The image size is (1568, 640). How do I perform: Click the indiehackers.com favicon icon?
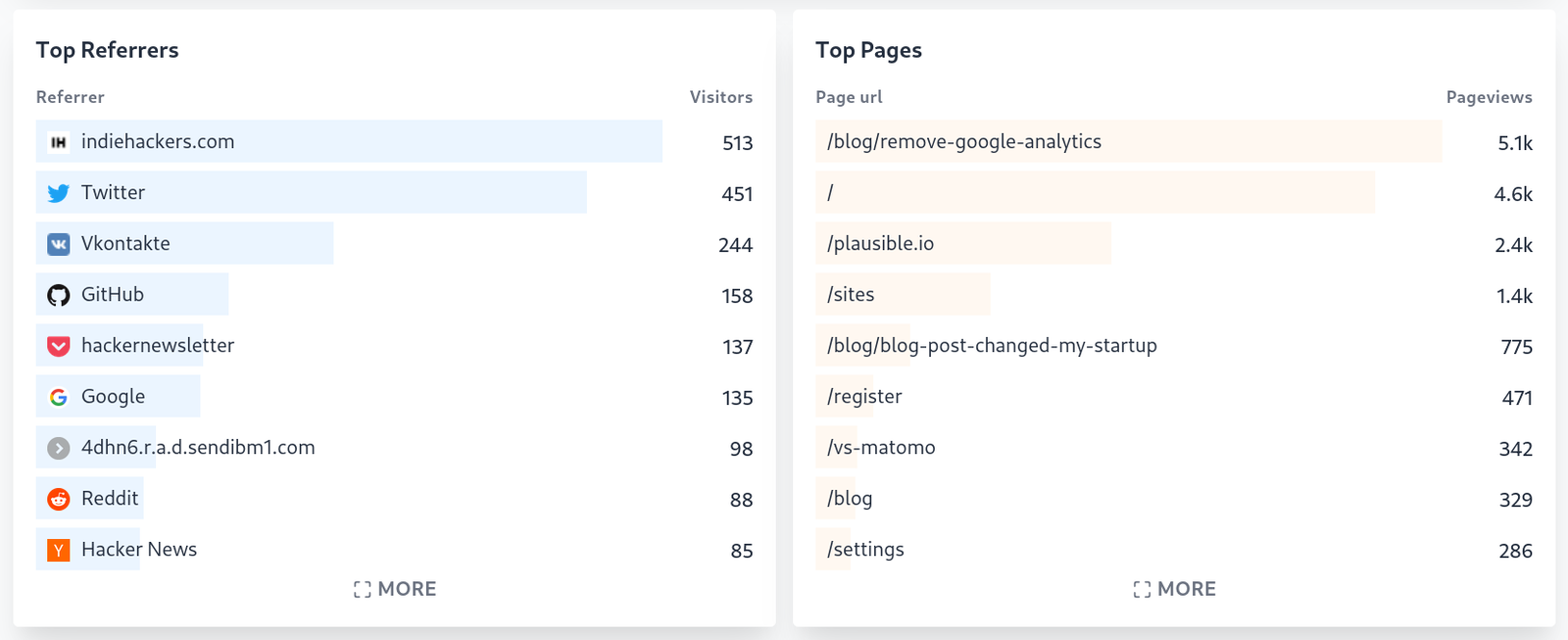59,141
